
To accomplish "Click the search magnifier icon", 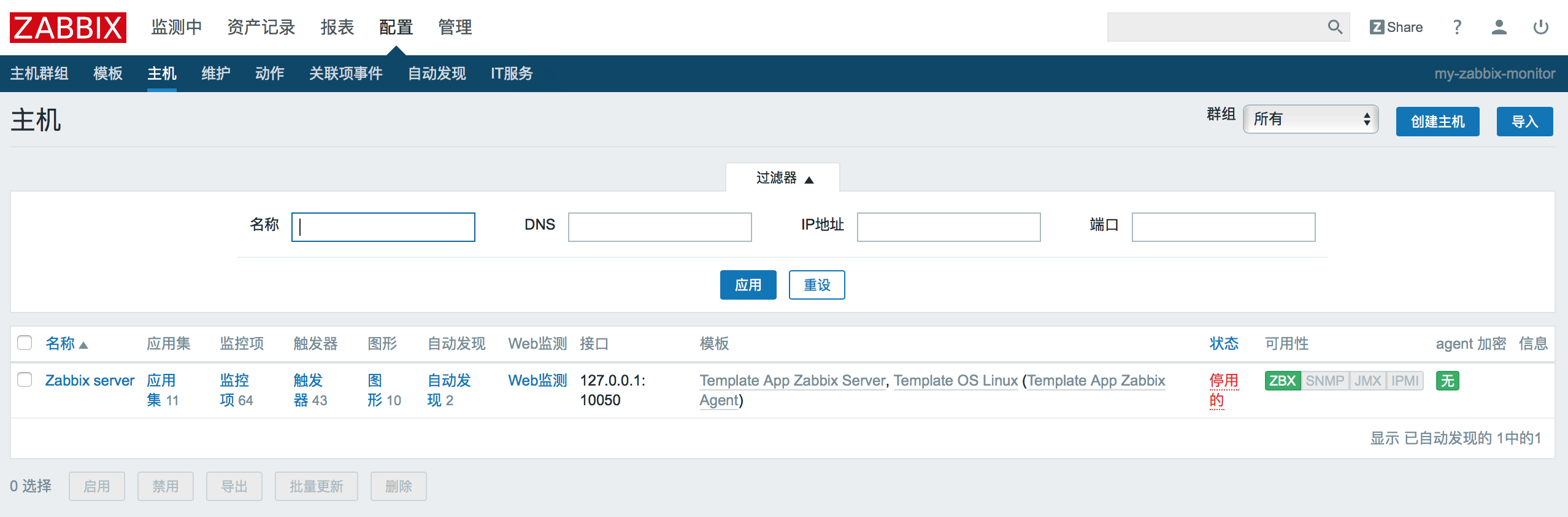I will tap(1335, 27).
